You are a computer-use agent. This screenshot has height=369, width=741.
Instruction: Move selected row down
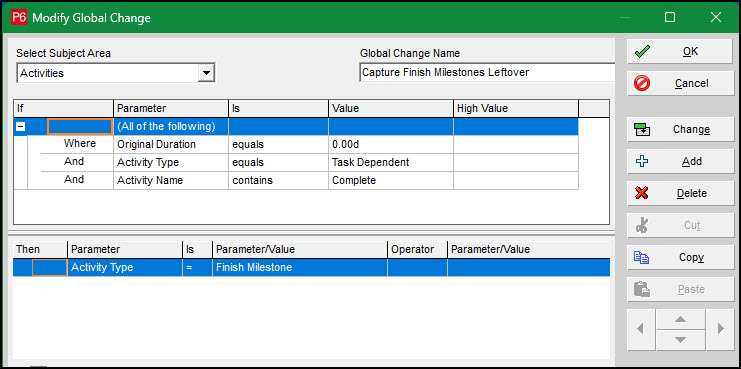pyautogui.click(x=680, y=340)
